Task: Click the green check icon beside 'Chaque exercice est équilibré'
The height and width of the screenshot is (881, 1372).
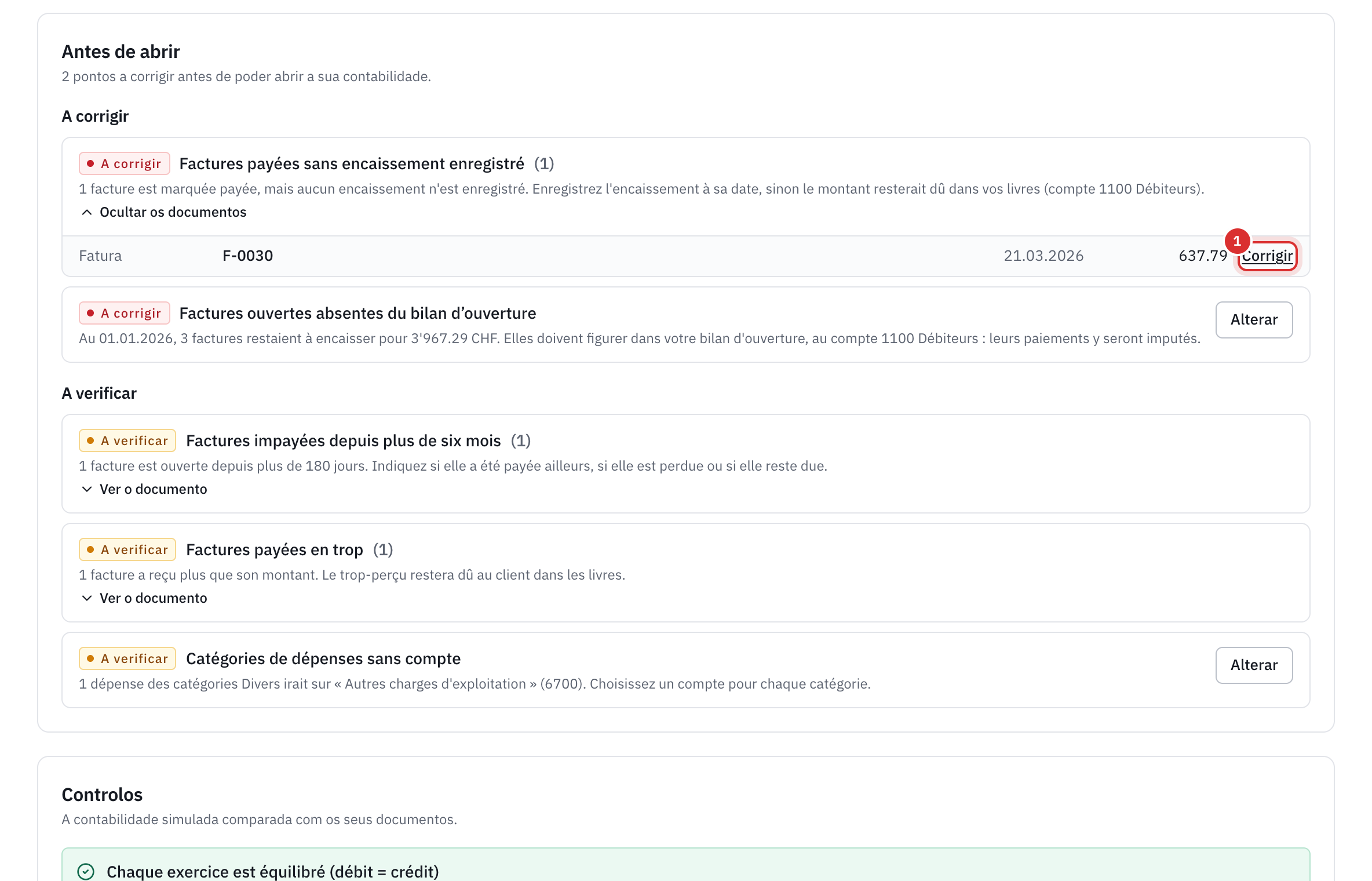Action: [x=86, y=872]
